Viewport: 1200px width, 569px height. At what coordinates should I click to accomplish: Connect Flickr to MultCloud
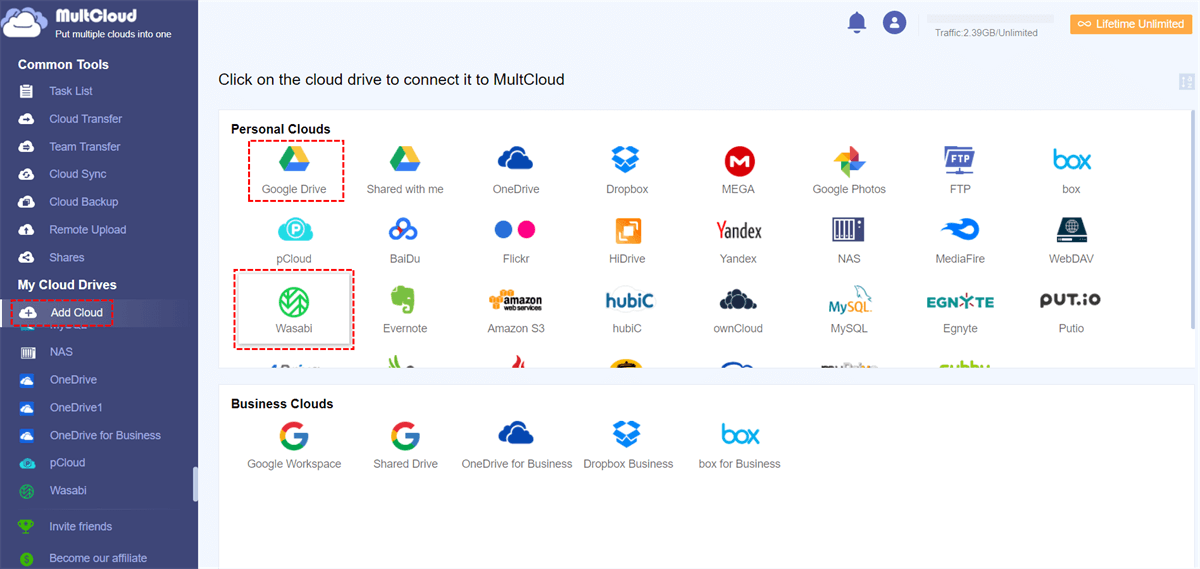coord(516,240)
